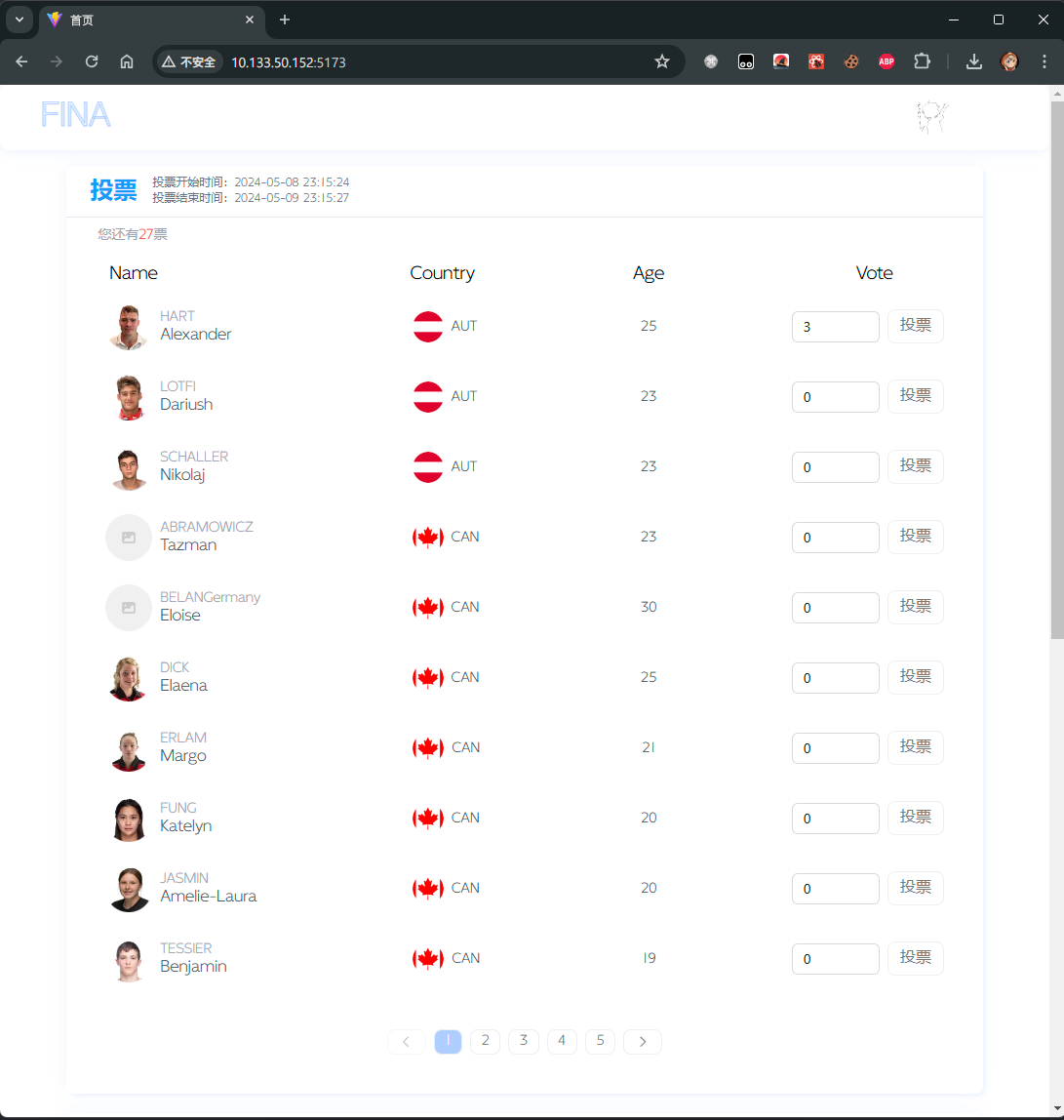Click the insecure site warning badge
1064x1120 pixels.
(189, 62)
